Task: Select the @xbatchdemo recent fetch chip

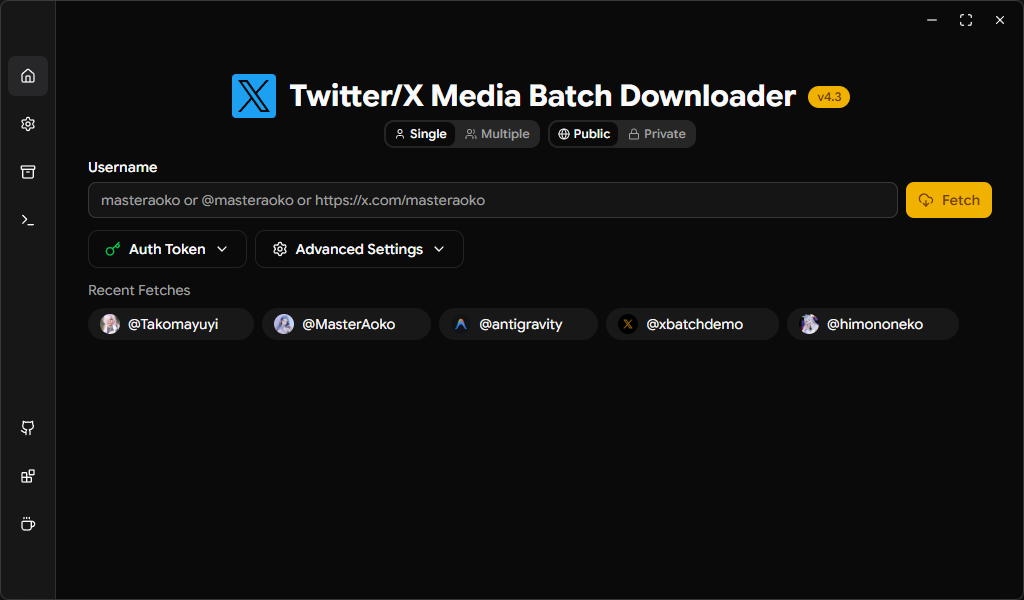Action: click(692, 324)
